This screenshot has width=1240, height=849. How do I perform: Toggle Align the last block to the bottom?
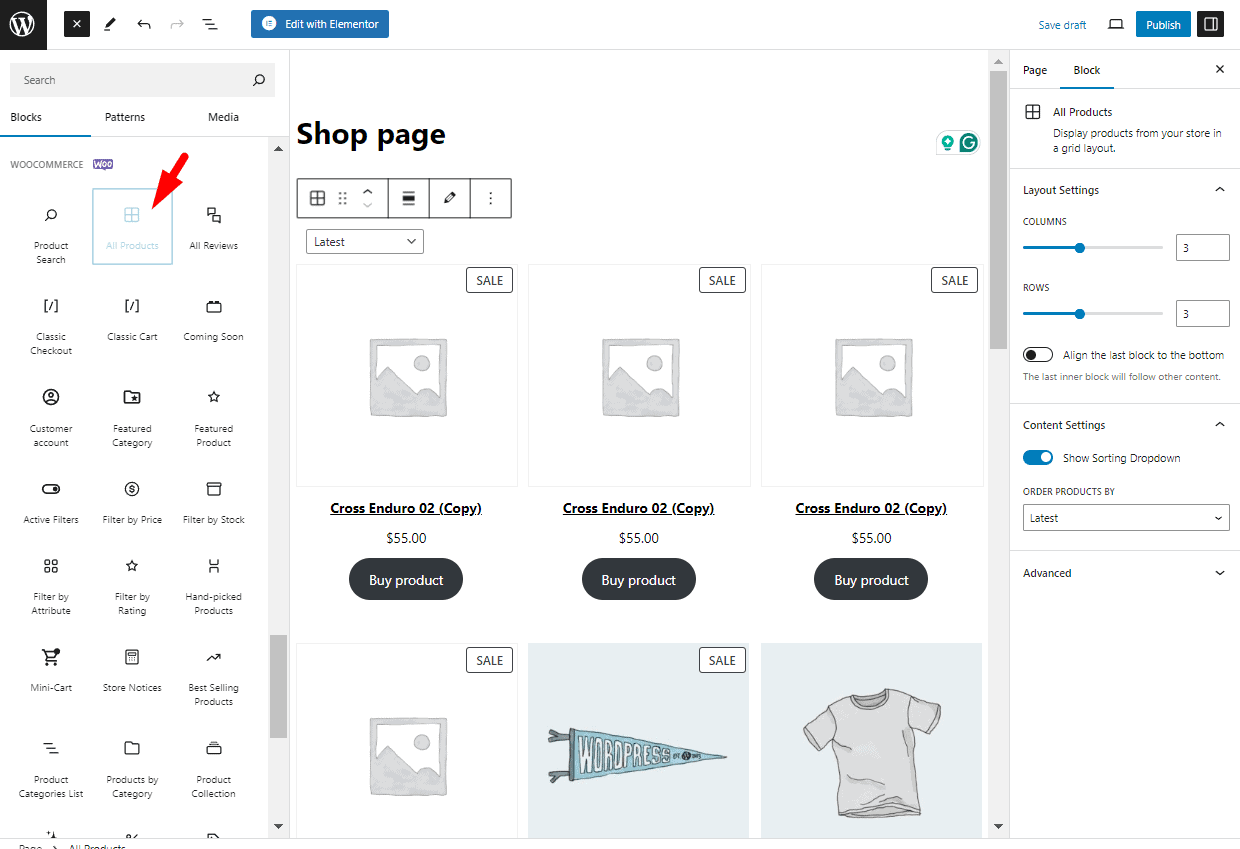1037,354
